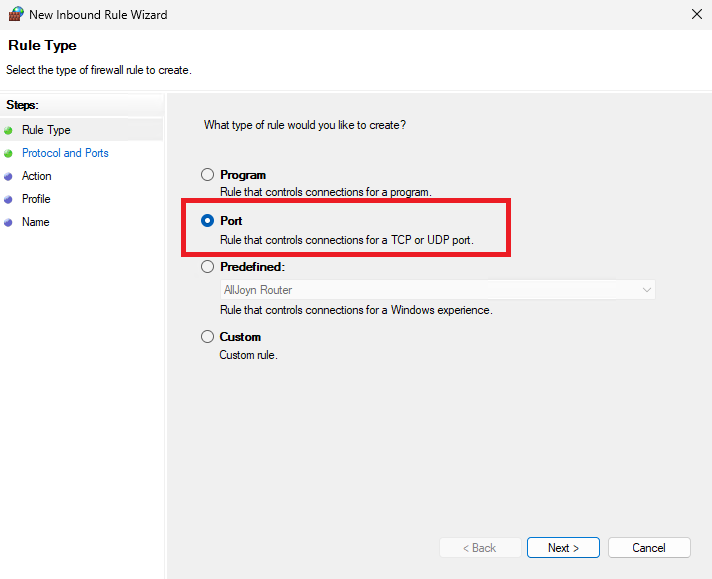The height and width of the screenshot is (579, 712).
Task: Click green bullet next to Protocol and Ports
Action: point(8,153)
